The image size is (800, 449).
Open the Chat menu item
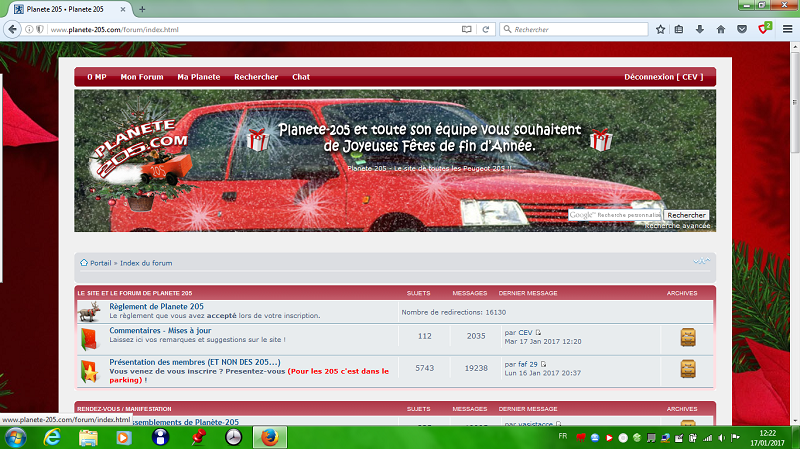[x=301, y=77]
